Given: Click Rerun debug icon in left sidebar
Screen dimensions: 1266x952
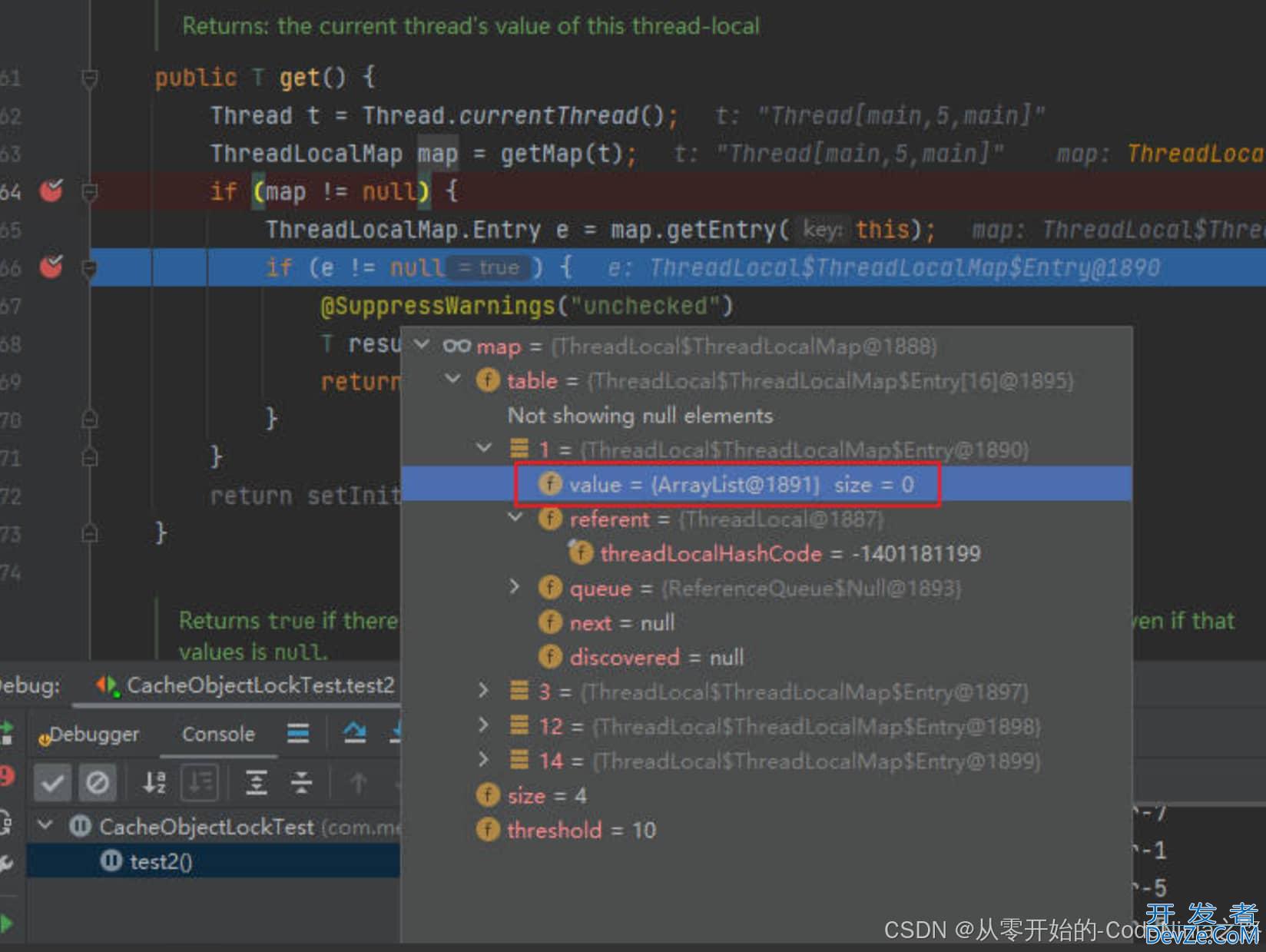Looking at the screenshot, I should click(x=6, y=732).
